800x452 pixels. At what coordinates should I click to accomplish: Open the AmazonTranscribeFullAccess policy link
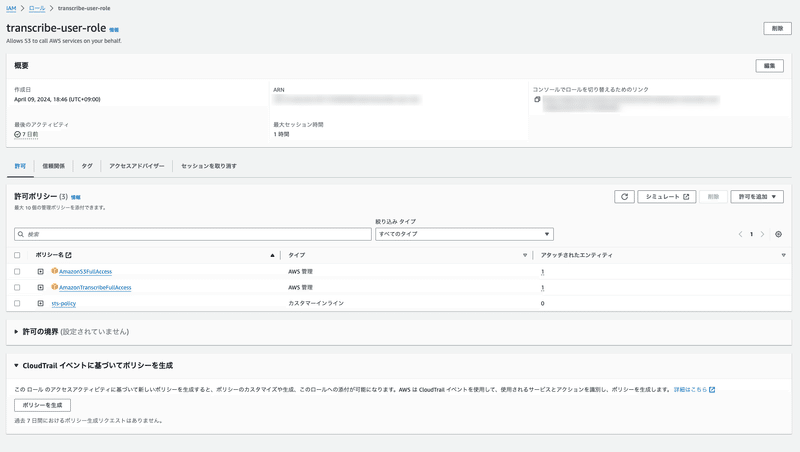[x=95, y=287]
